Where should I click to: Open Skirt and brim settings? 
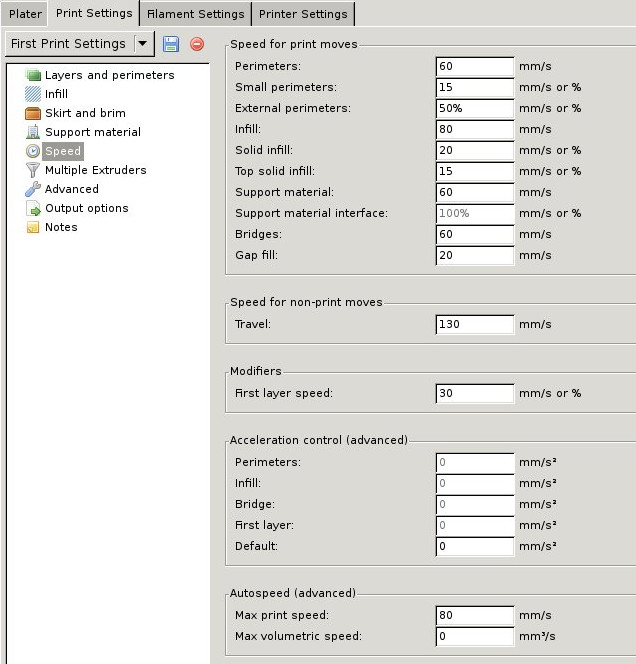tap(85, 113)
